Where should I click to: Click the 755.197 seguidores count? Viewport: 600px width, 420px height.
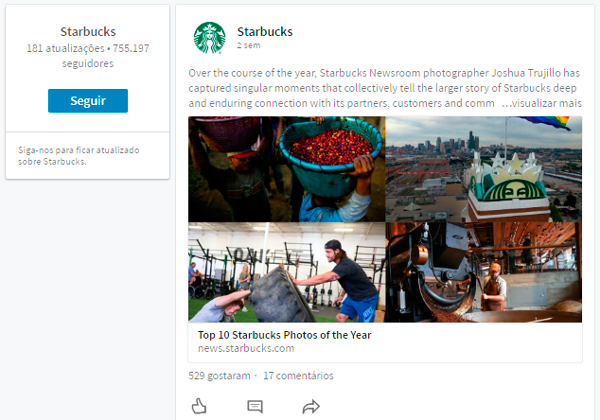[x=120, y=56]
